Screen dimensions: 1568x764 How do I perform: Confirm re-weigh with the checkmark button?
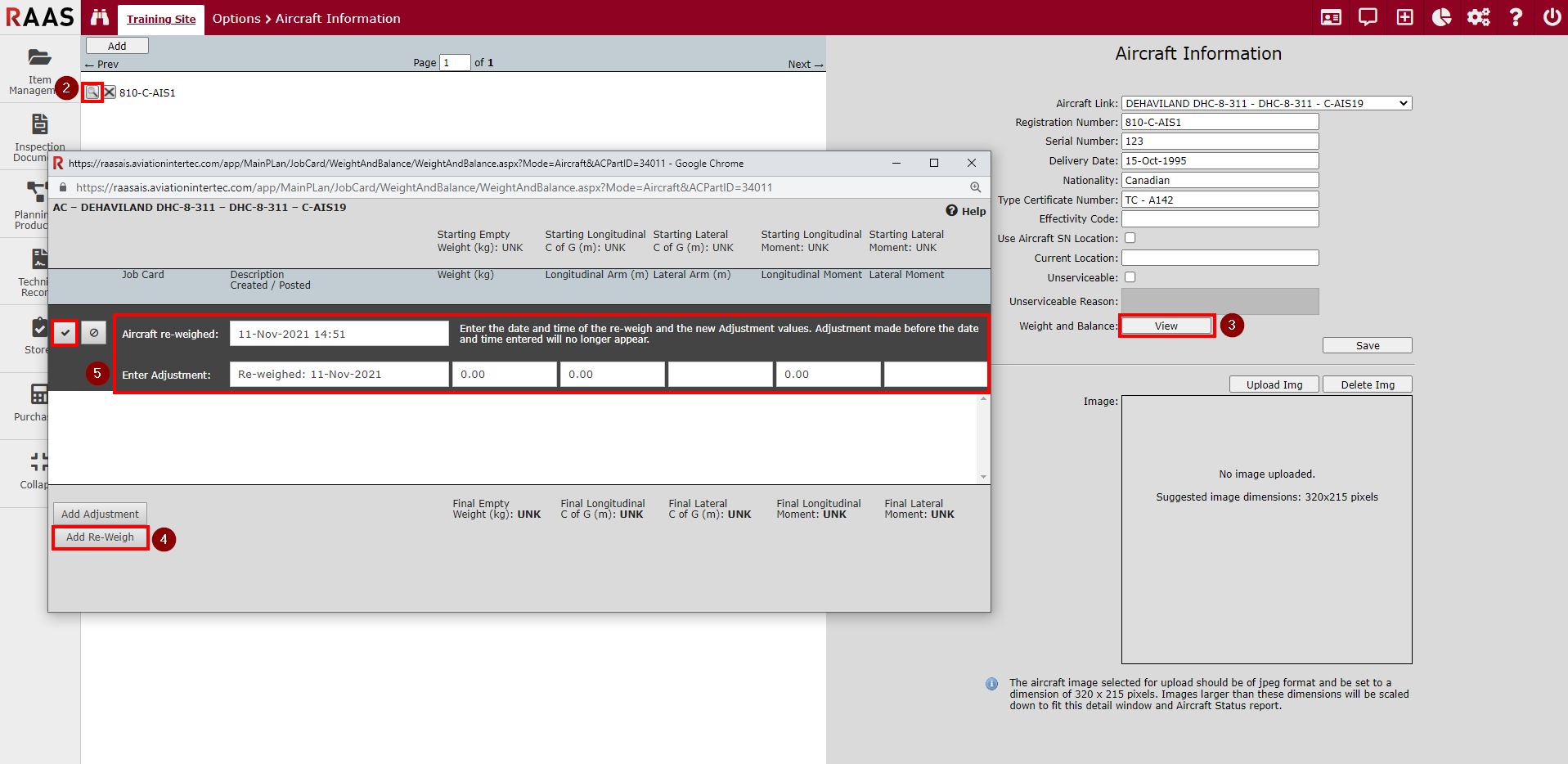point(65,333)
